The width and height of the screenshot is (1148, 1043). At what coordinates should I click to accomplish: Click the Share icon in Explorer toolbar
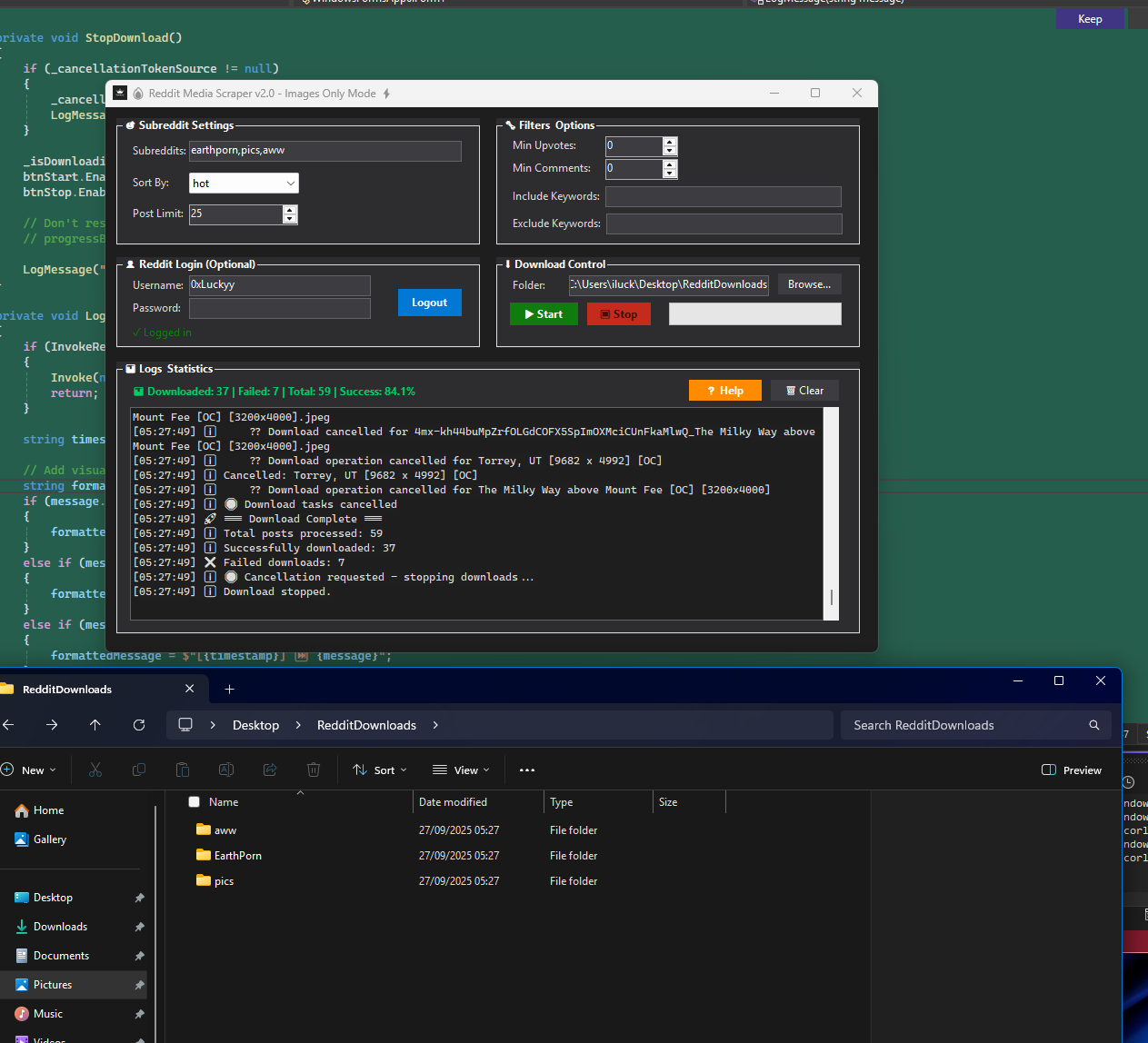270,770
